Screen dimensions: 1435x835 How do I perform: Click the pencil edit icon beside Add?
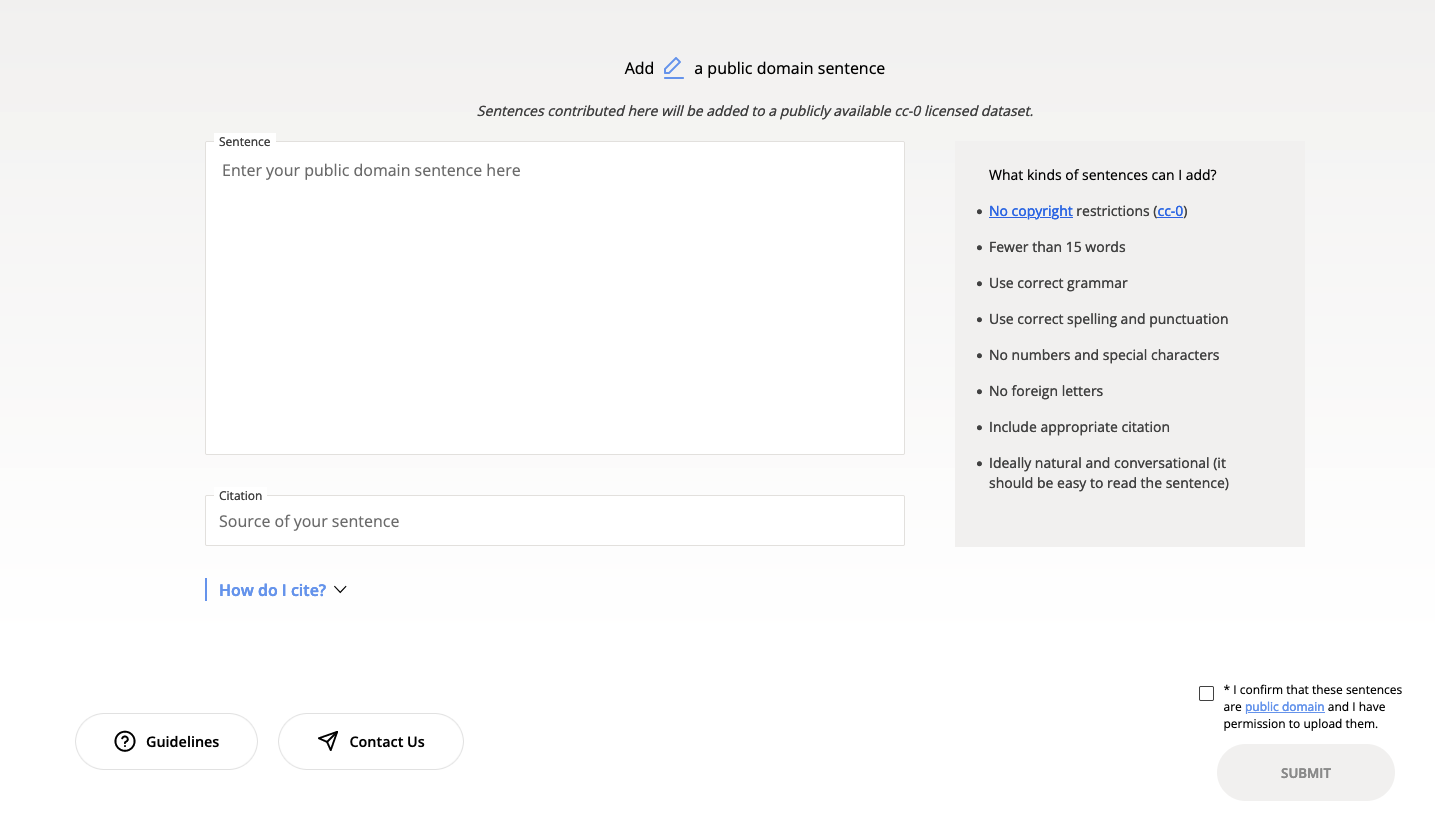(x=673, y=68)
